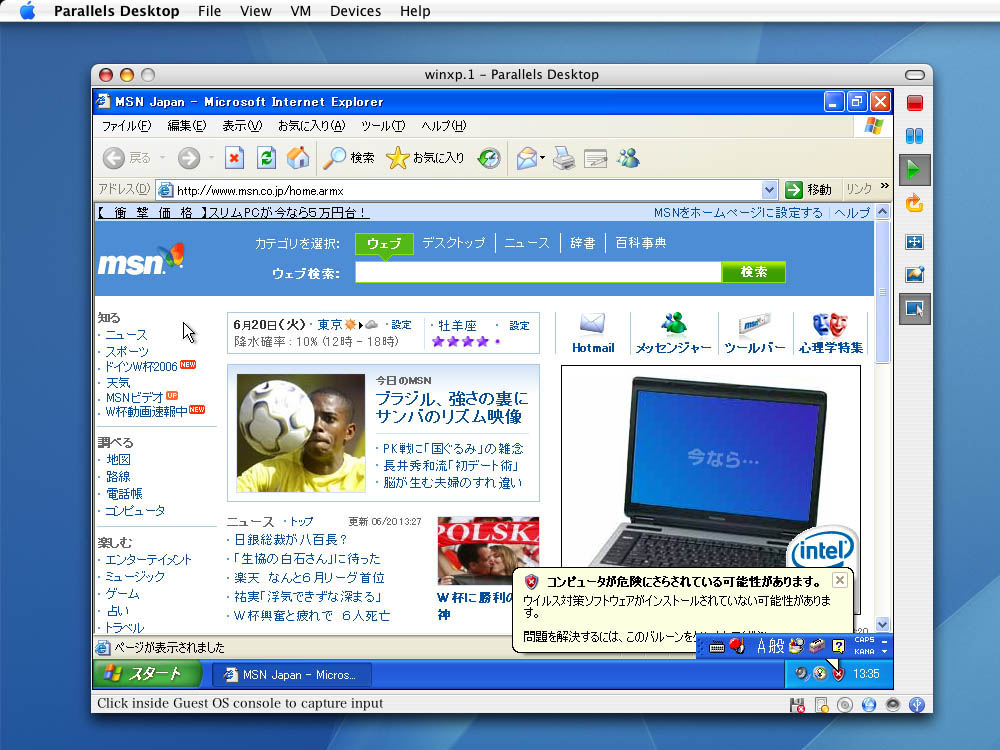Image resolution: width=1000 pixels, height=750 pixels.
Task: Toggle IME input mode 'A般' in language bar
Action: tap(770, 646)
